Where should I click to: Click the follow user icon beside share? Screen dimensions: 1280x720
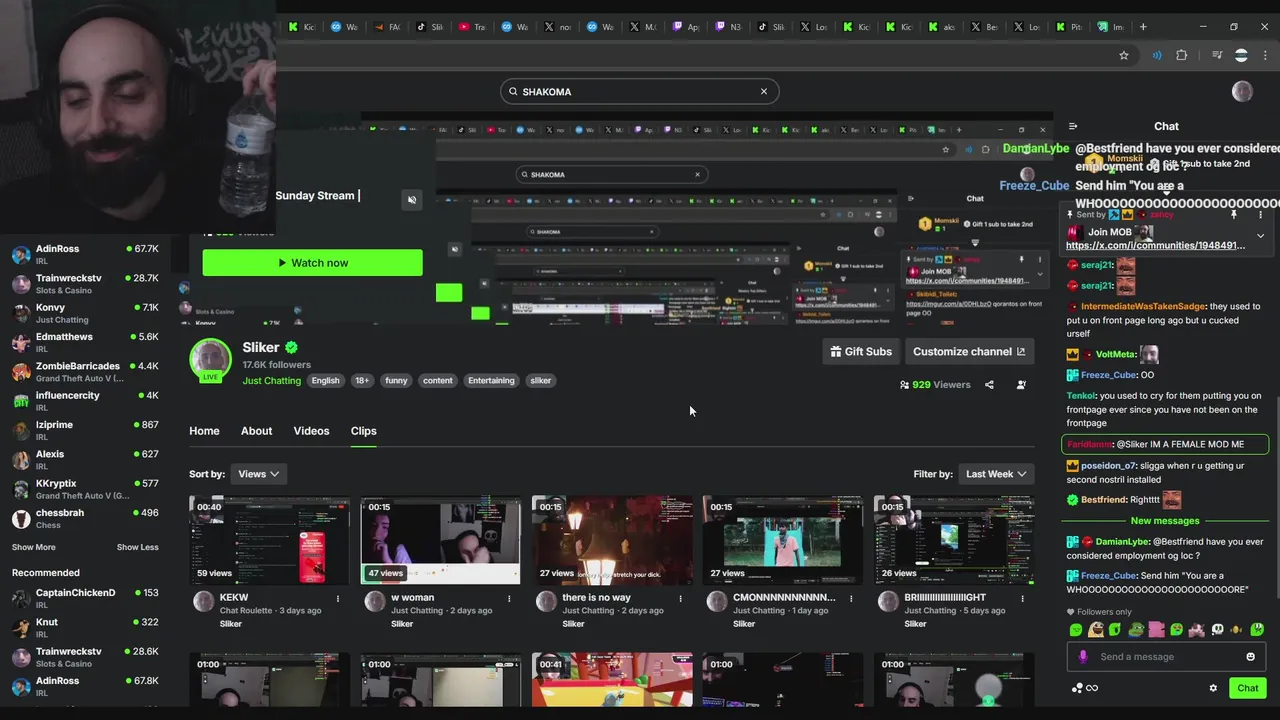tap(1021, 385)
